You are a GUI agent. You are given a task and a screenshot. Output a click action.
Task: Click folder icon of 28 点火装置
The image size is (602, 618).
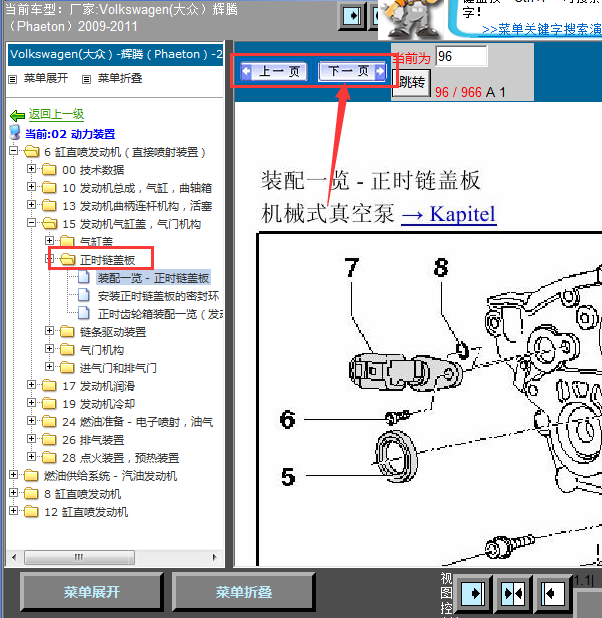pyautogui.click(x=49, y=458)
